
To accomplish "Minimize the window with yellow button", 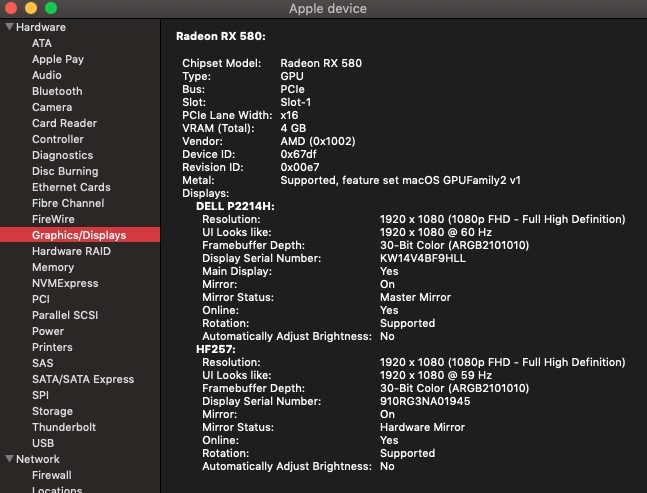I will click(31, 8).
